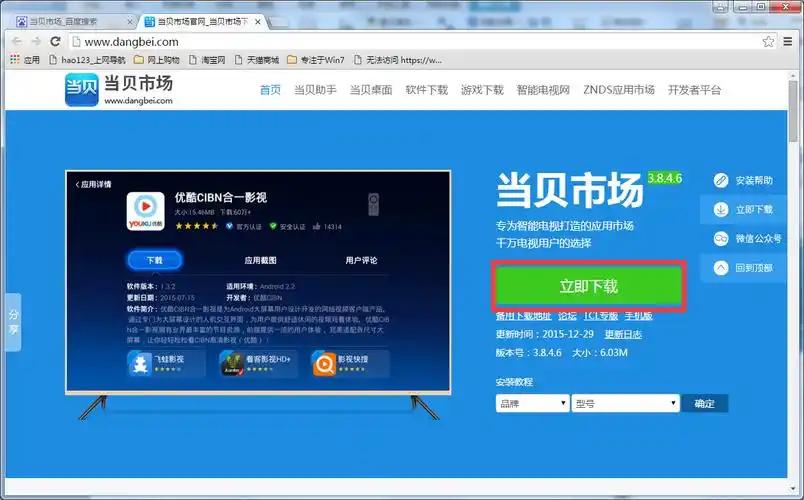Expand the 品牌 dropdown
This screenshot has width=804, height=500.
click(532, 404)
